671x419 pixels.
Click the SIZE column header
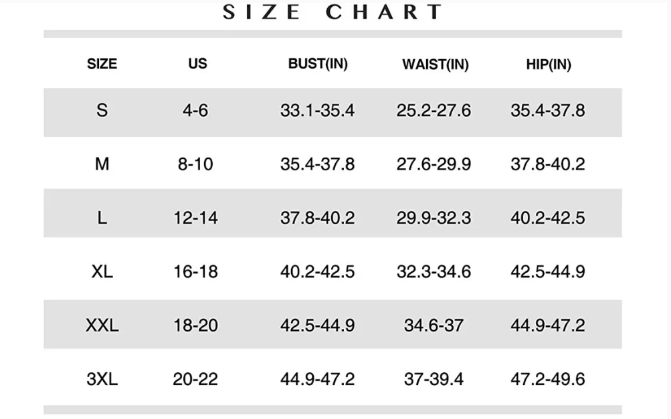click(x=102, y=64)
